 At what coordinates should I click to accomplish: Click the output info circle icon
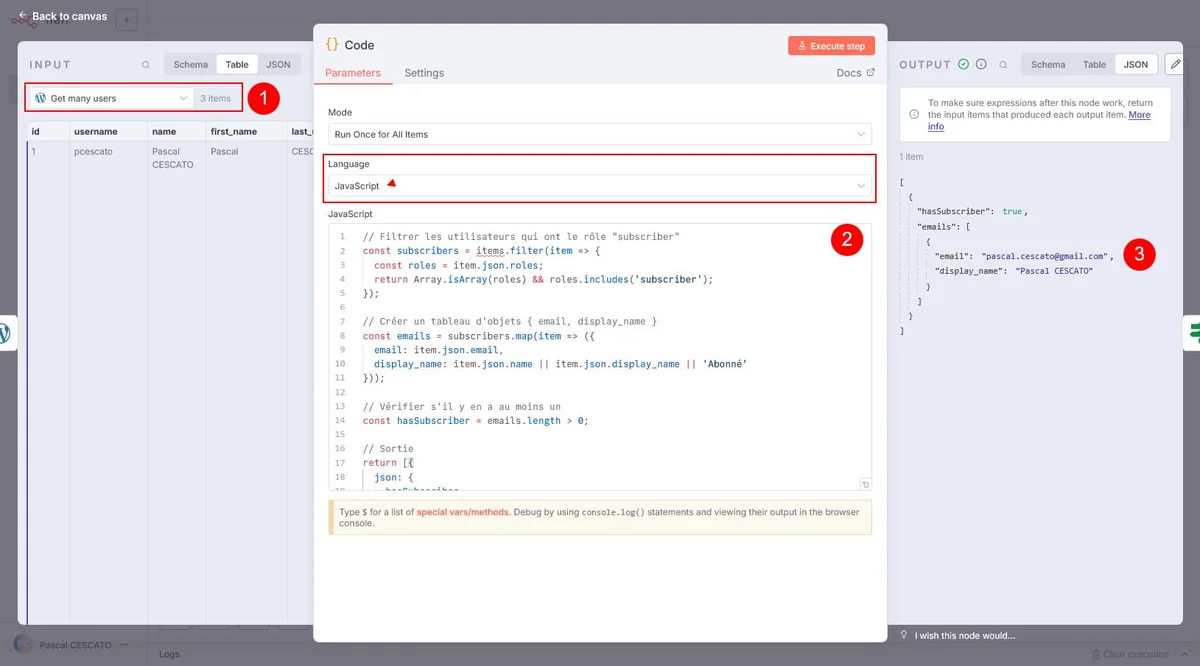pos(981,64)
